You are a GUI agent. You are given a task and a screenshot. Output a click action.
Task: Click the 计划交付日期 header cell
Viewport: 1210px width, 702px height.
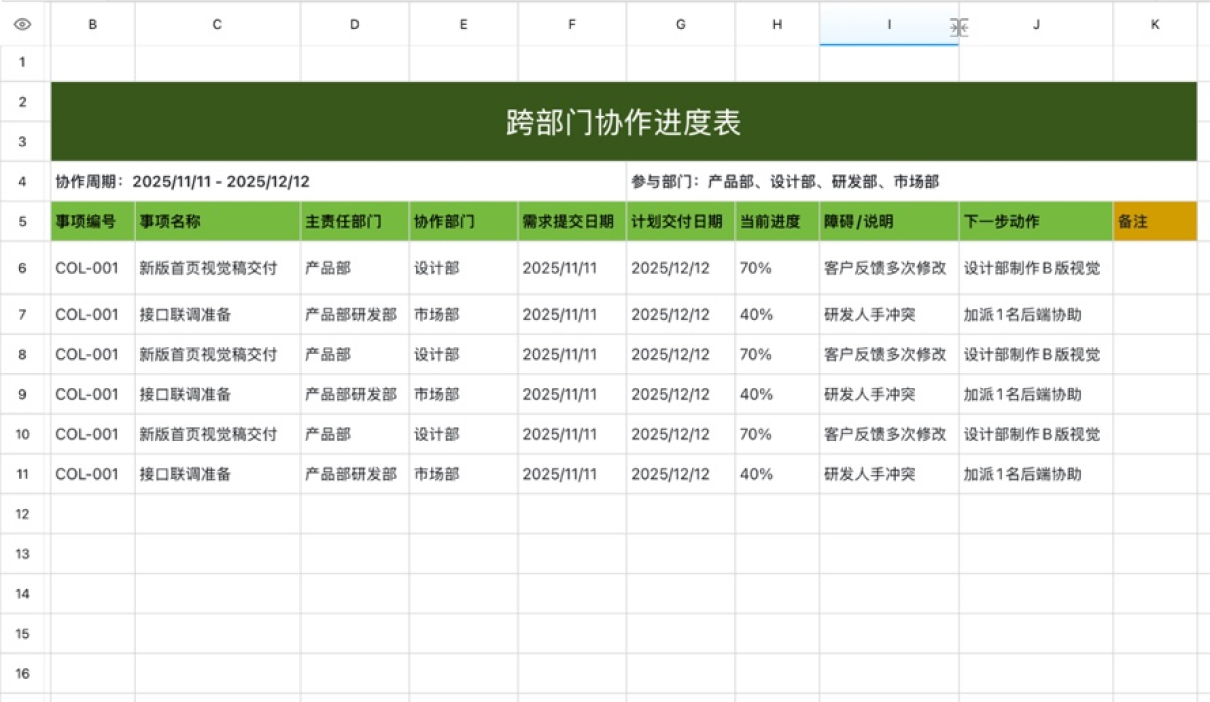tap(680, 222)
